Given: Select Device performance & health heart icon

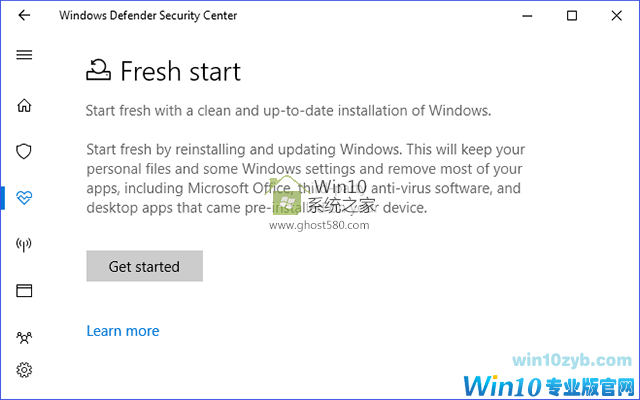Looking at the screenshot, I should [24, 197].
